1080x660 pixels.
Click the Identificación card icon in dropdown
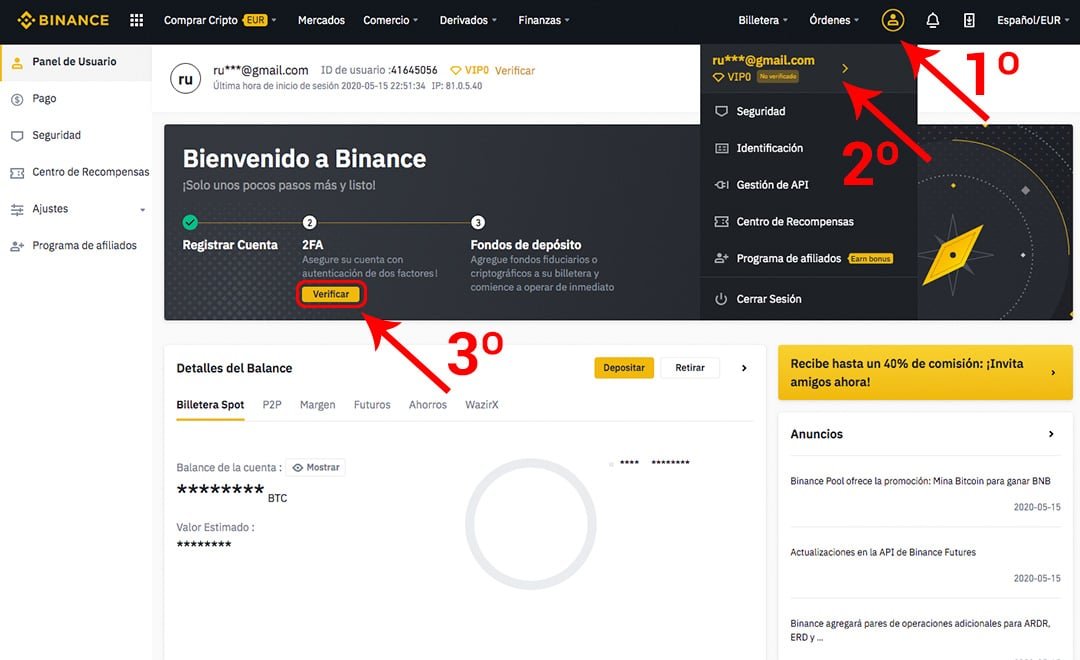point(721,148)
